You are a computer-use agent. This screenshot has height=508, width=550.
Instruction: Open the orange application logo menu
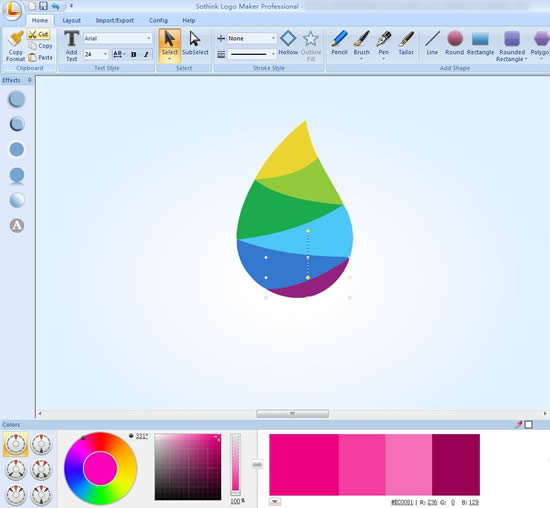[x=12, y=10]
